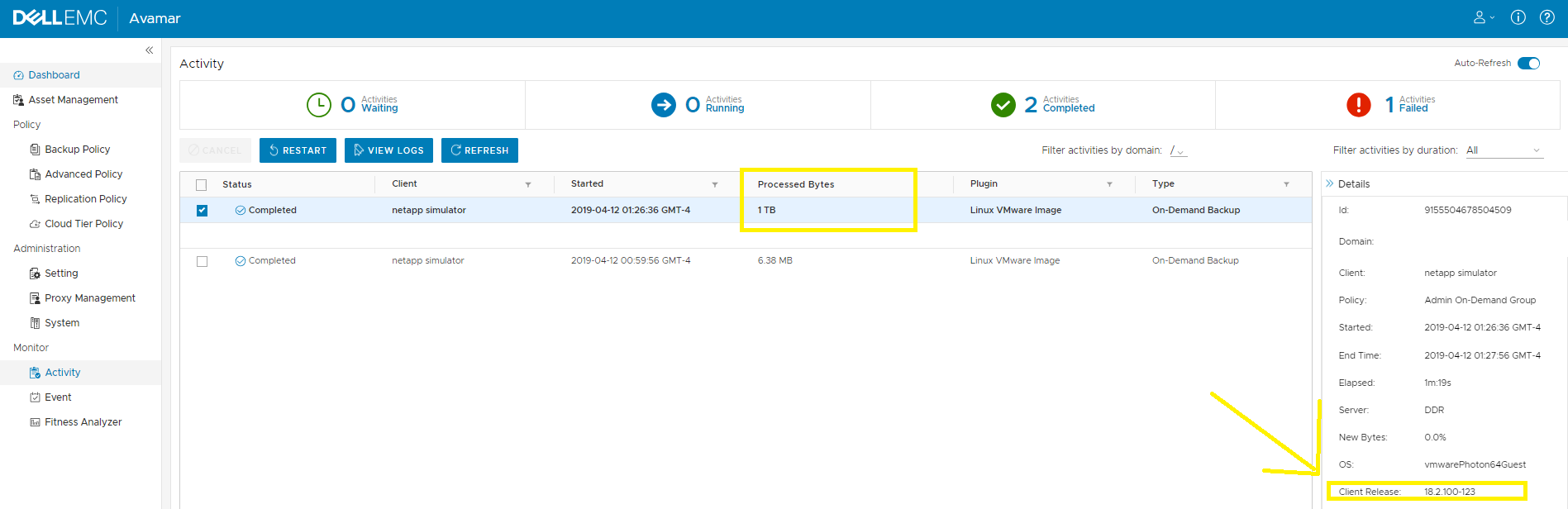The height and width of the screenshot is (509, 1568).
Task: Click completed status icon for 00:59:56 row
Action: coord(241,261)
